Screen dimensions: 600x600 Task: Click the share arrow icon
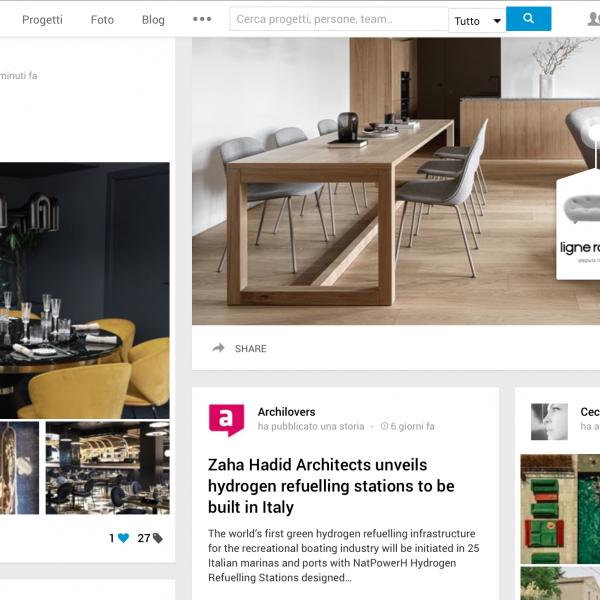[x=218, y=348]
